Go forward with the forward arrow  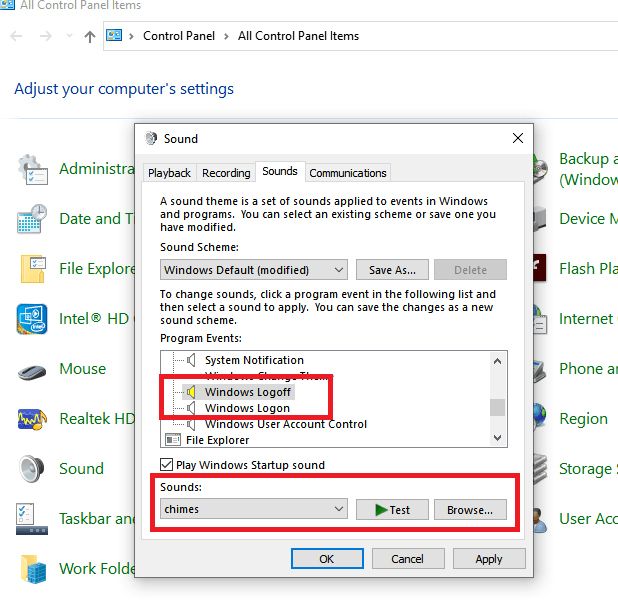pos(46,36)
